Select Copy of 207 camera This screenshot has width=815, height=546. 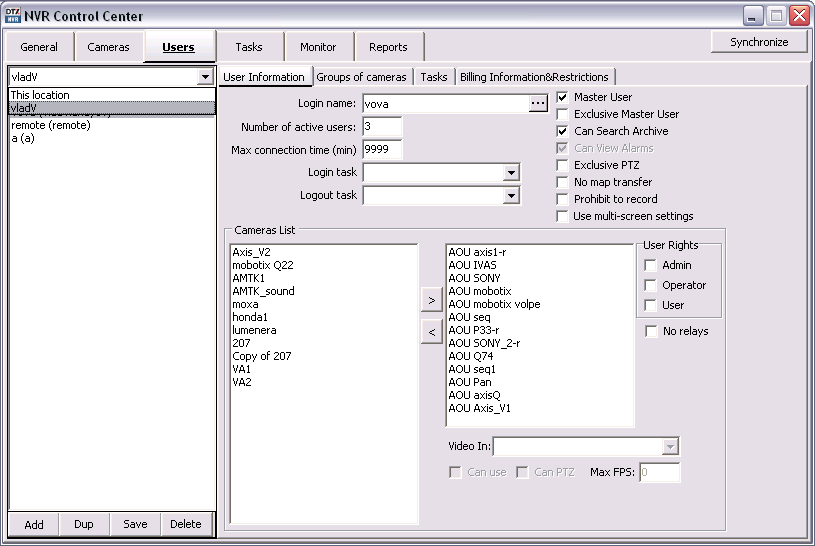pyautogui.click(x=323, y=356)
